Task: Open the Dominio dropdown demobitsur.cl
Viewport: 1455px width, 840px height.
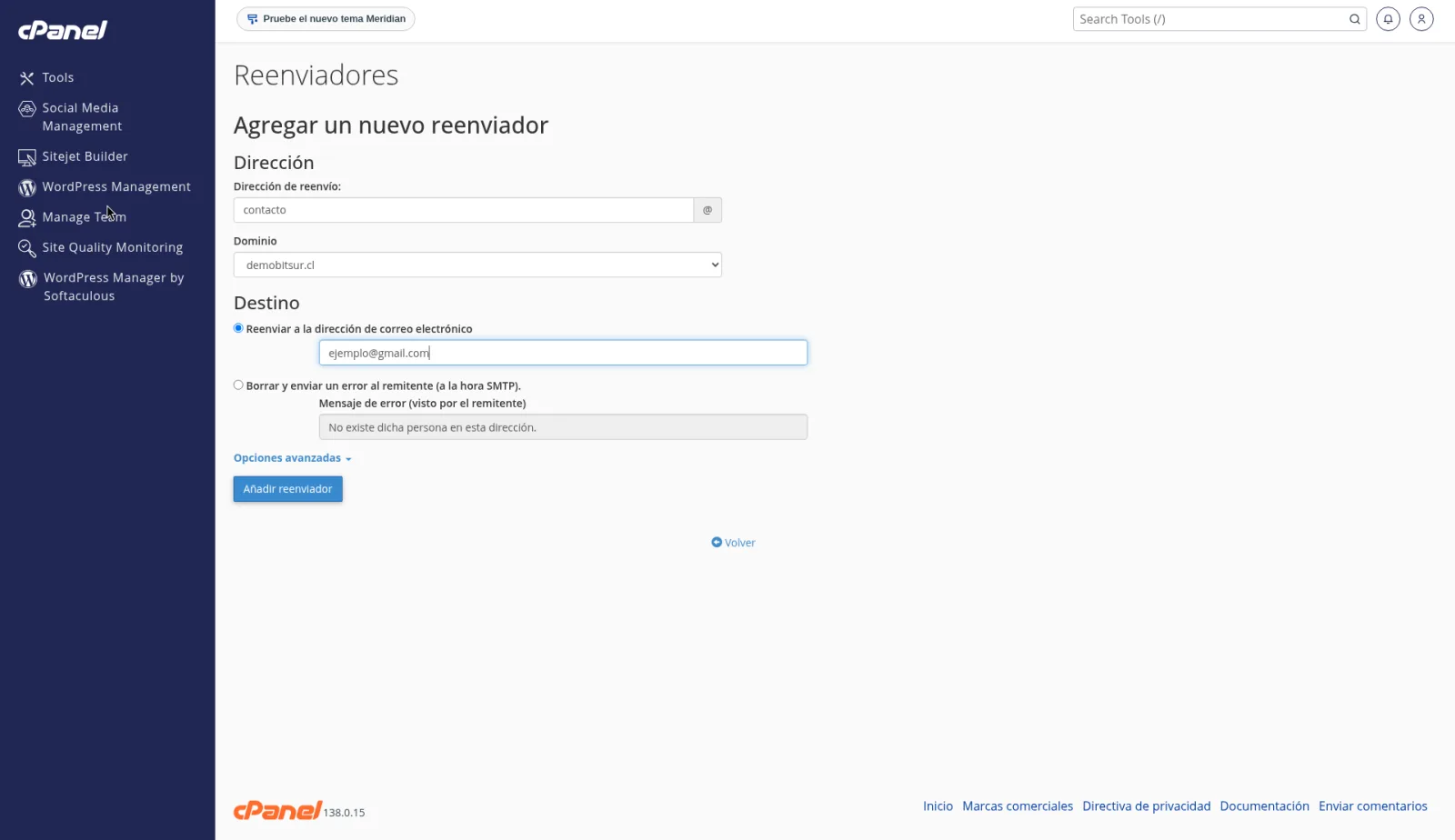Action: (477, 265)
